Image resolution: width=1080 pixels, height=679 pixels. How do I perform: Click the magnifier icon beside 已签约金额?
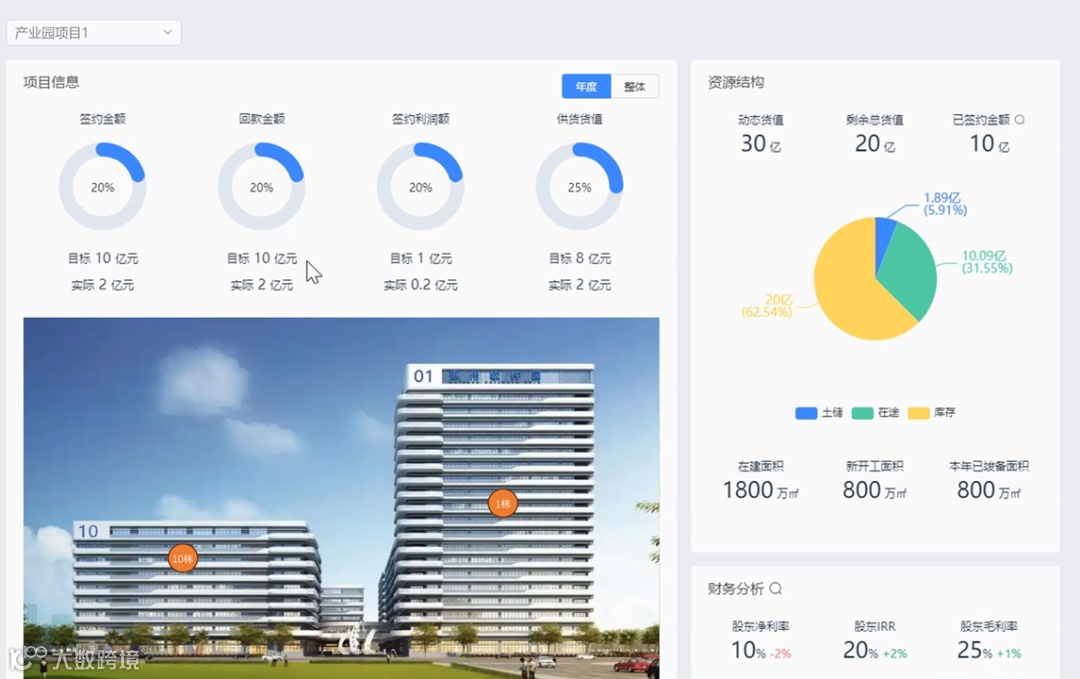click(x=1020, y=119)
